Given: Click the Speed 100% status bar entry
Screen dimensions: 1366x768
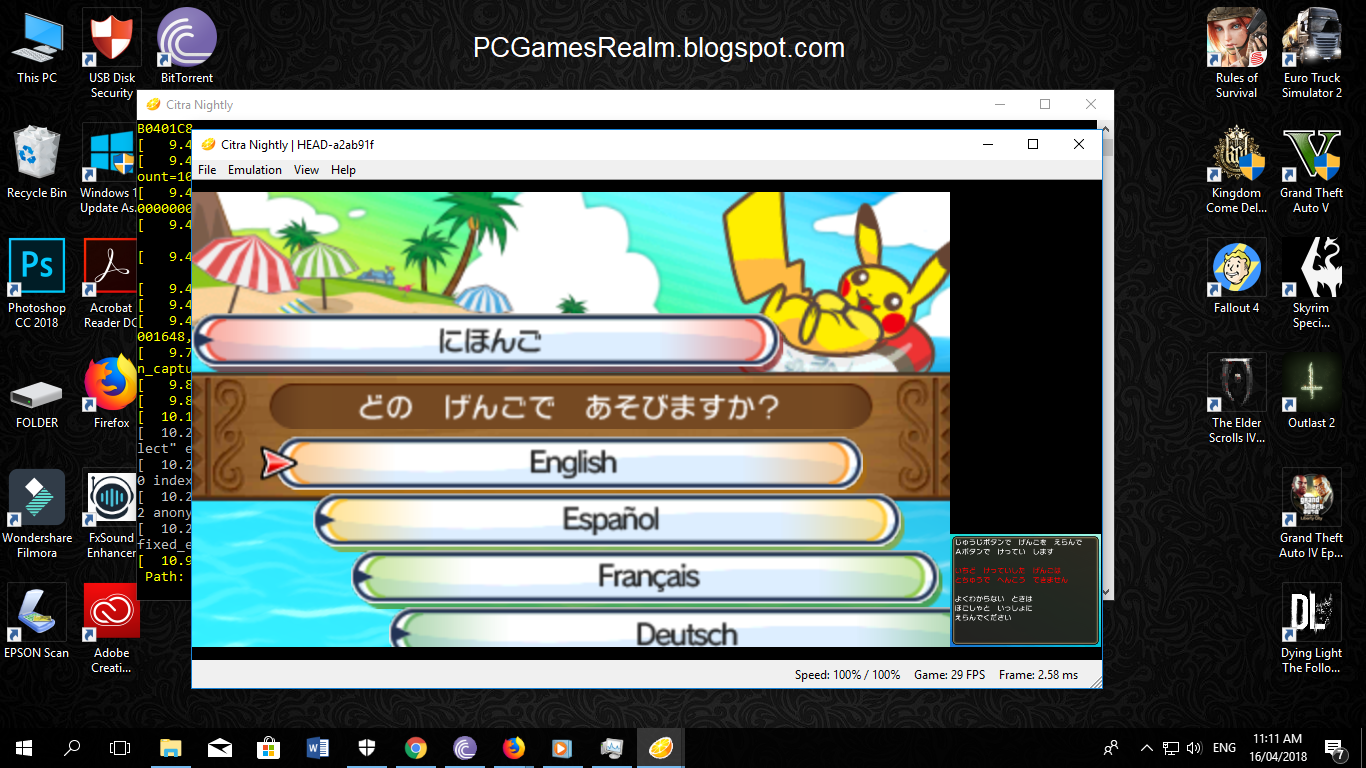Looking at the screenshot, I should pos(848,675).
